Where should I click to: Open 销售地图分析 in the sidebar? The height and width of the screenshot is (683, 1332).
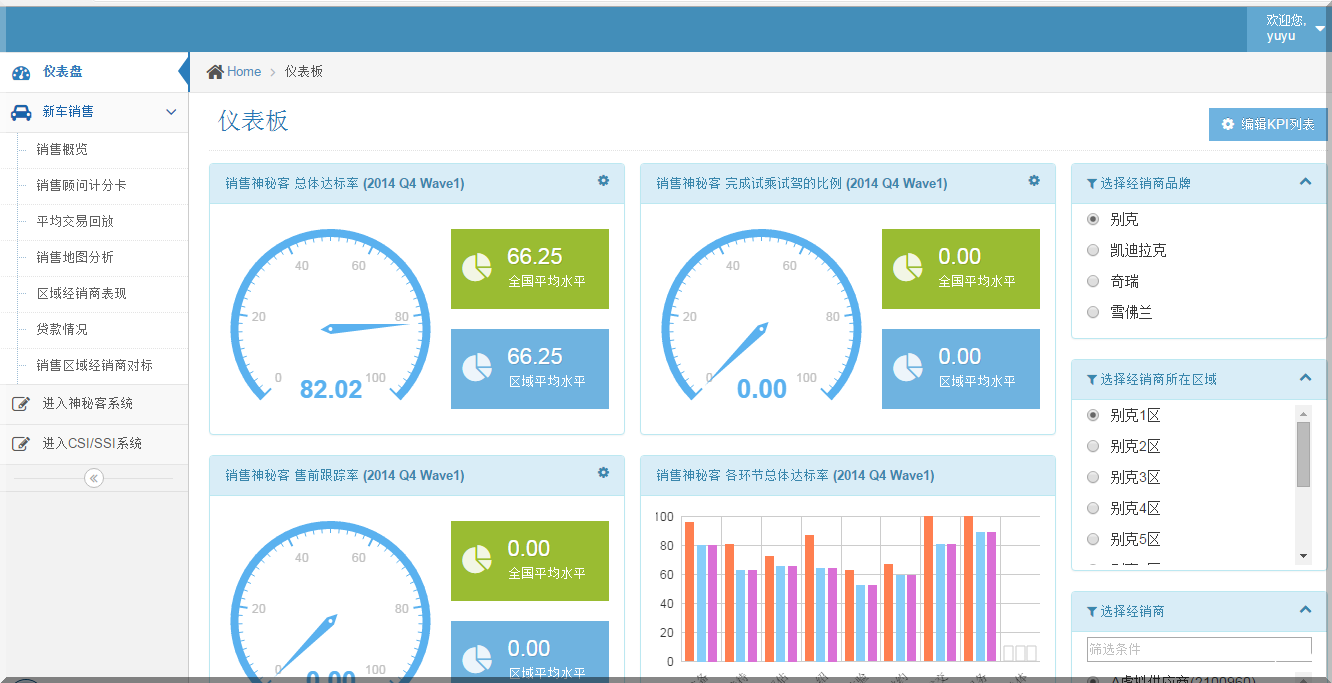pyautogui.click(x=75, y=258)
